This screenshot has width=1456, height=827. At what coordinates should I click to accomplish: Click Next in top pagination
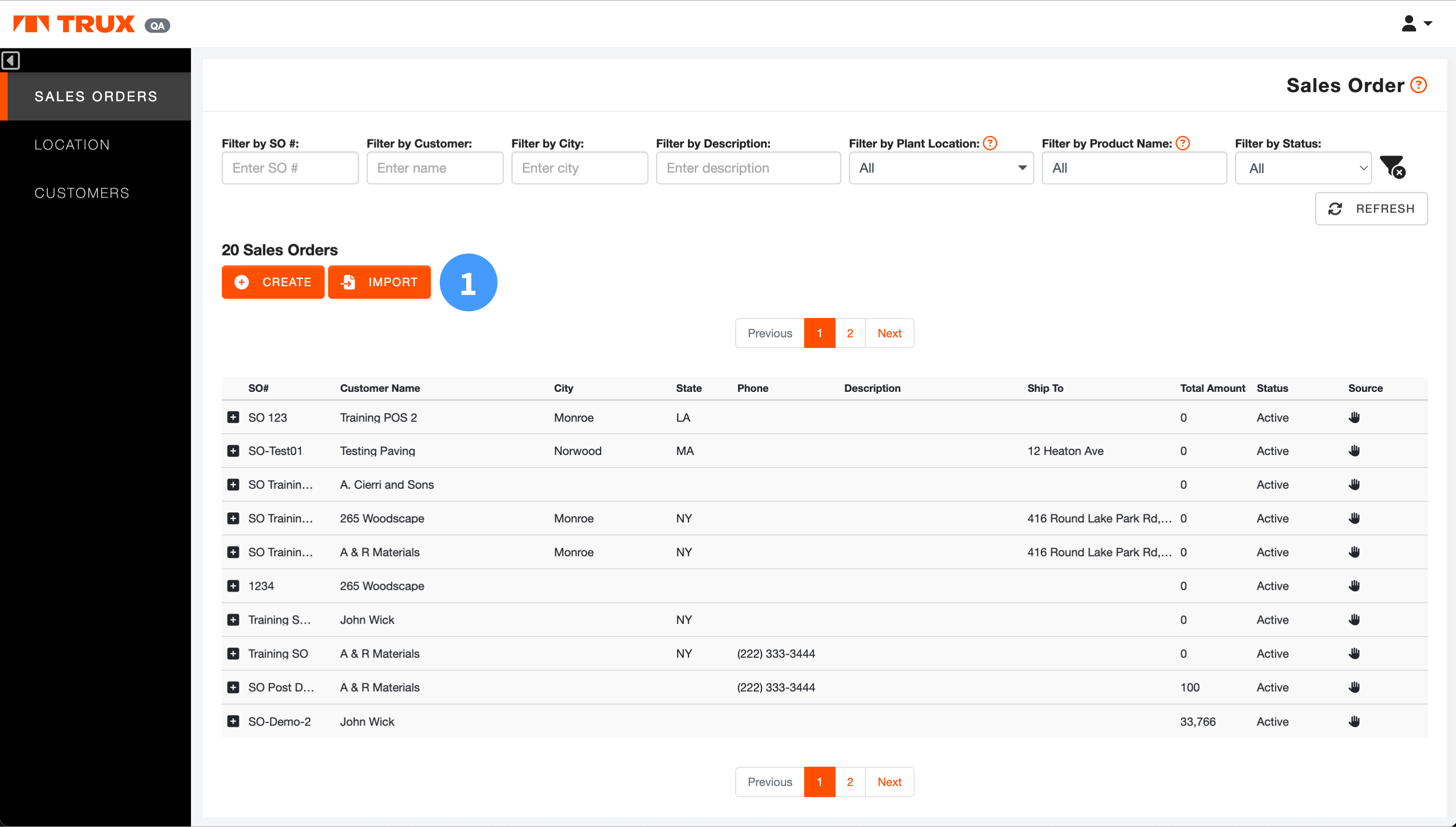[x=889, y=333]
